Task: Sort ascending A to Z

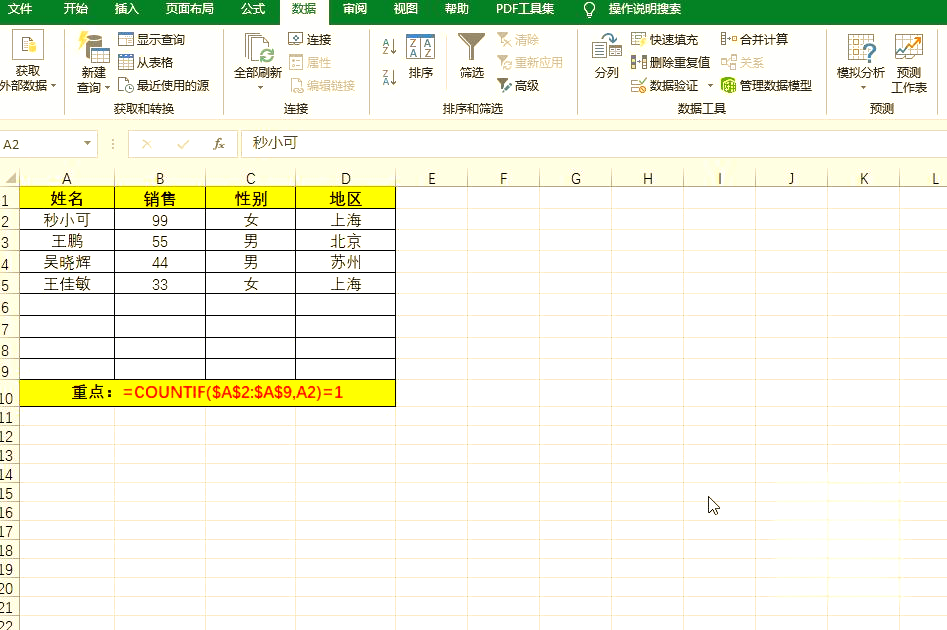Action: (x=390, y=47)
